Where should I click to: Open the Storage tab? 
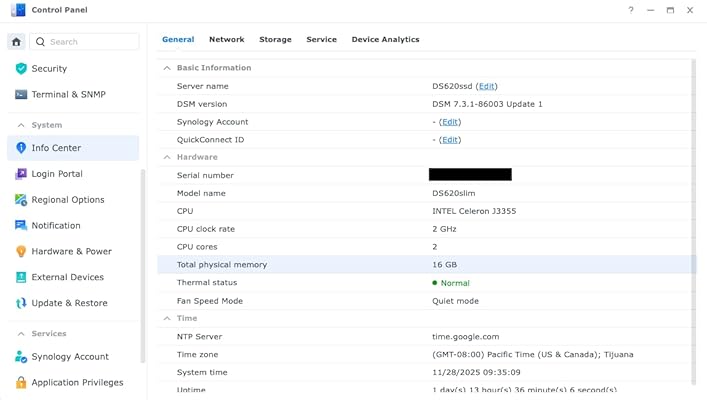point(275,39)
